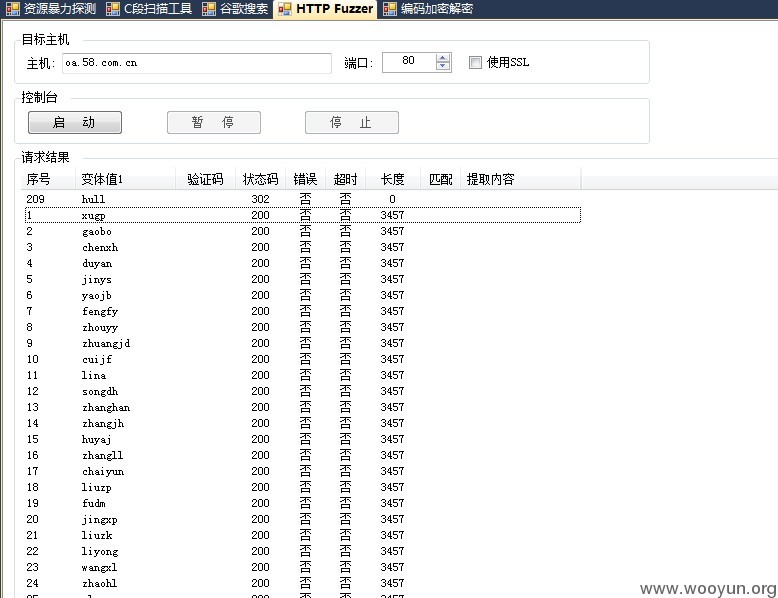Select the result row zhangjh
The image size is (778, 598).
point(303,423)
